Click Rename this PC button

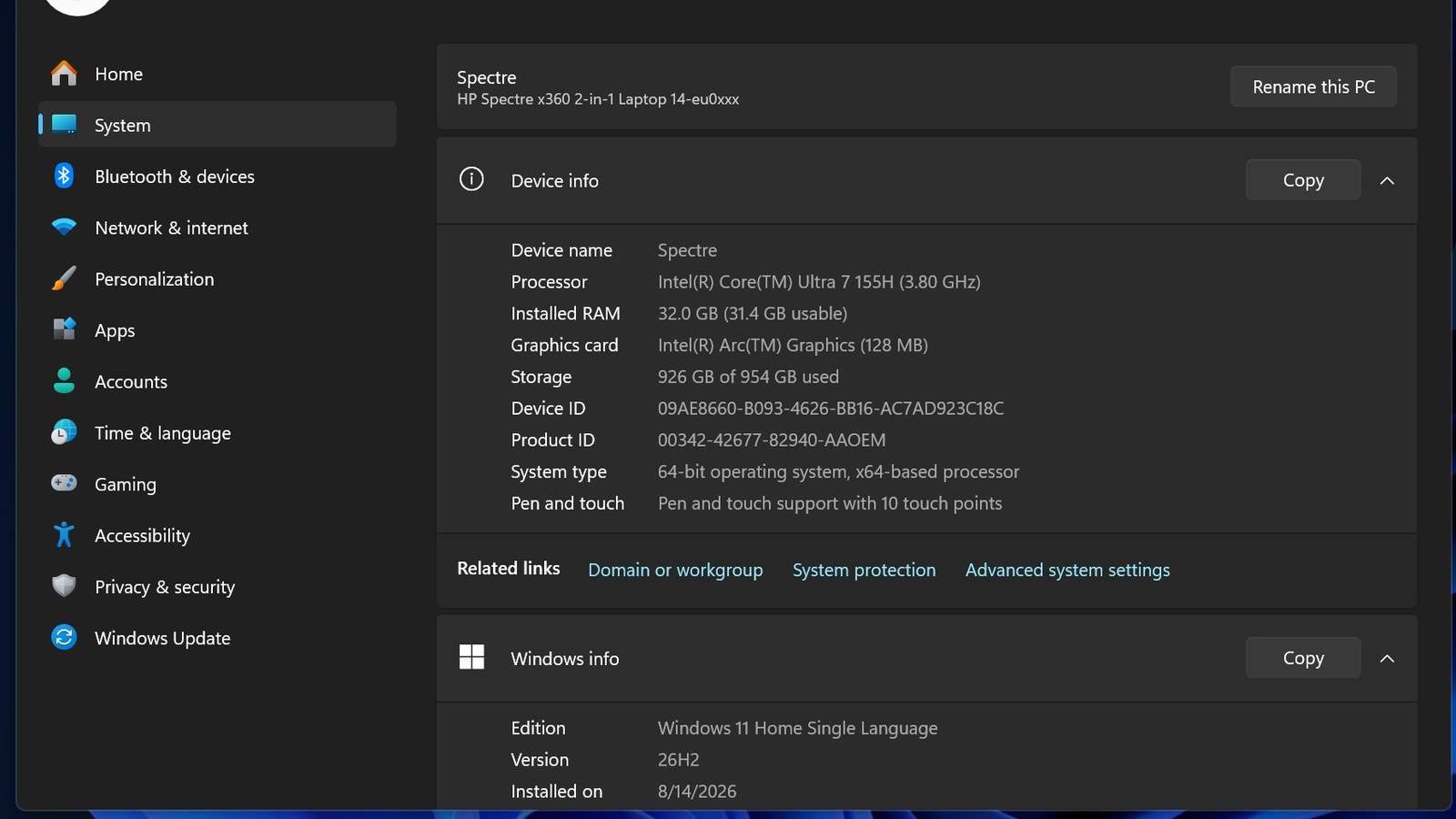tap(1313, 86)
